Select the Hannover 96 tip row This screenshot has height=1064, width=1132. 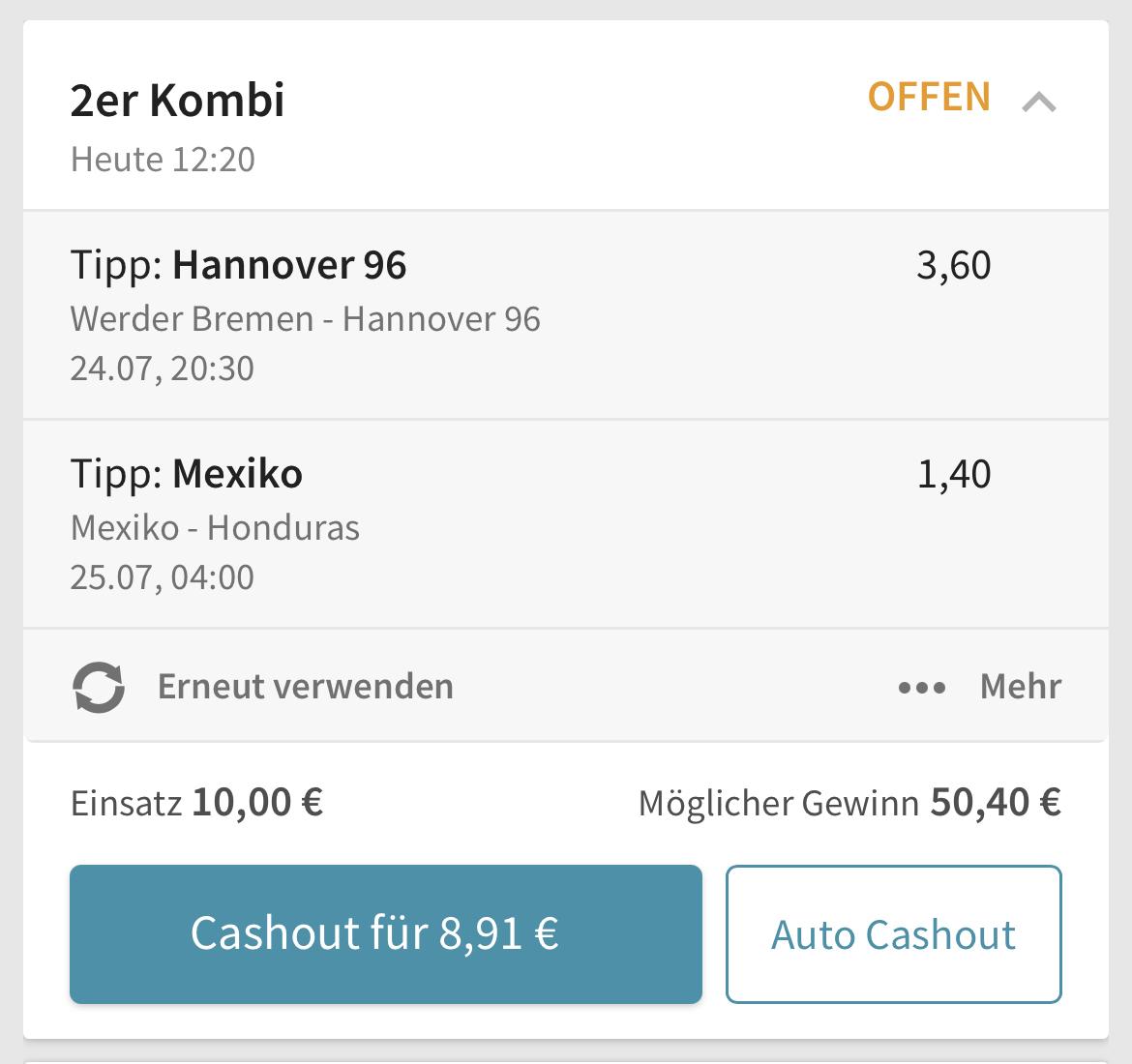566,315
